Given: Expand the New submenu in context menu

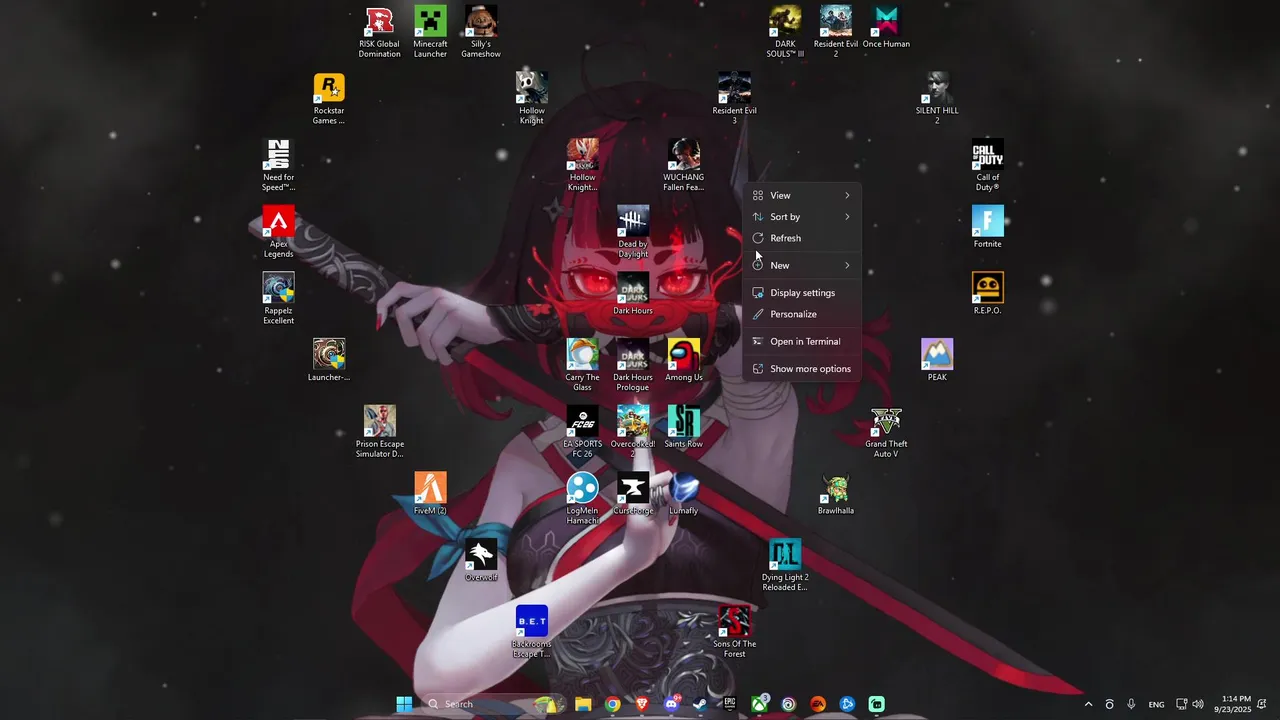Looking at the screenshot, I should [802, 265].
